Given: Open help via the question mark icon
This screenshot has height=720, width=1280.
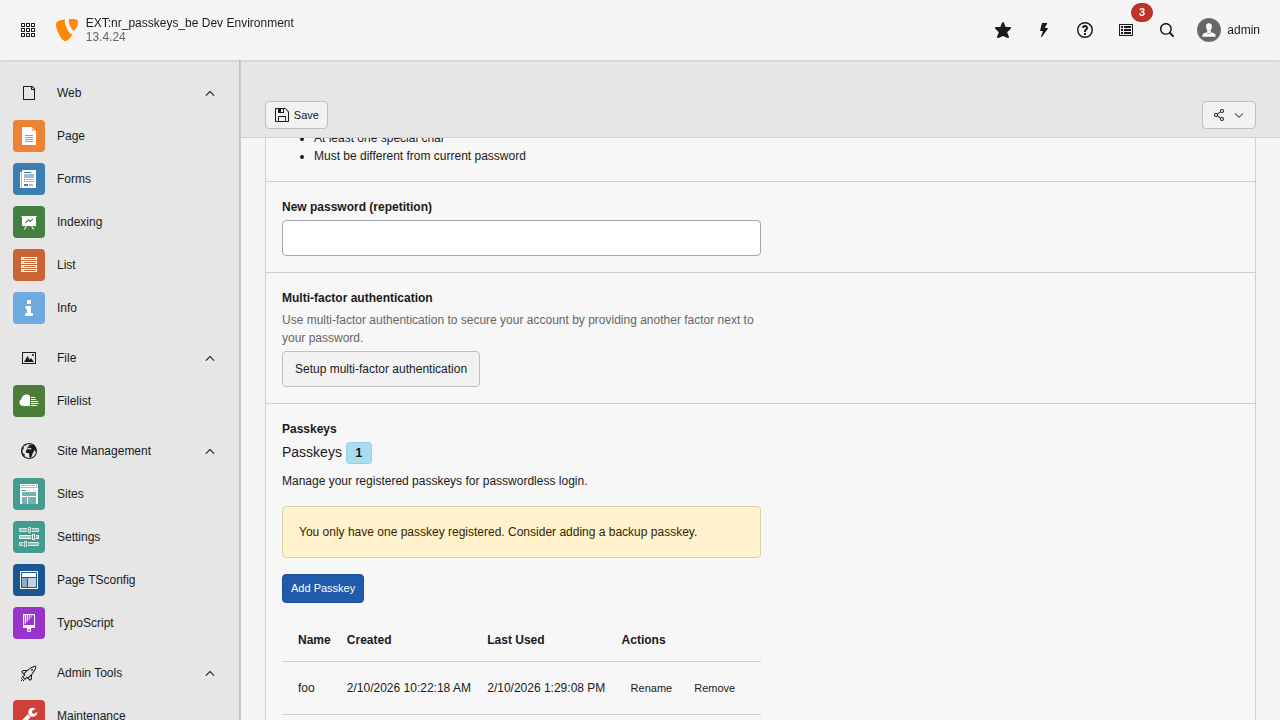Looking at the screenshot, I should [1085, 30].
